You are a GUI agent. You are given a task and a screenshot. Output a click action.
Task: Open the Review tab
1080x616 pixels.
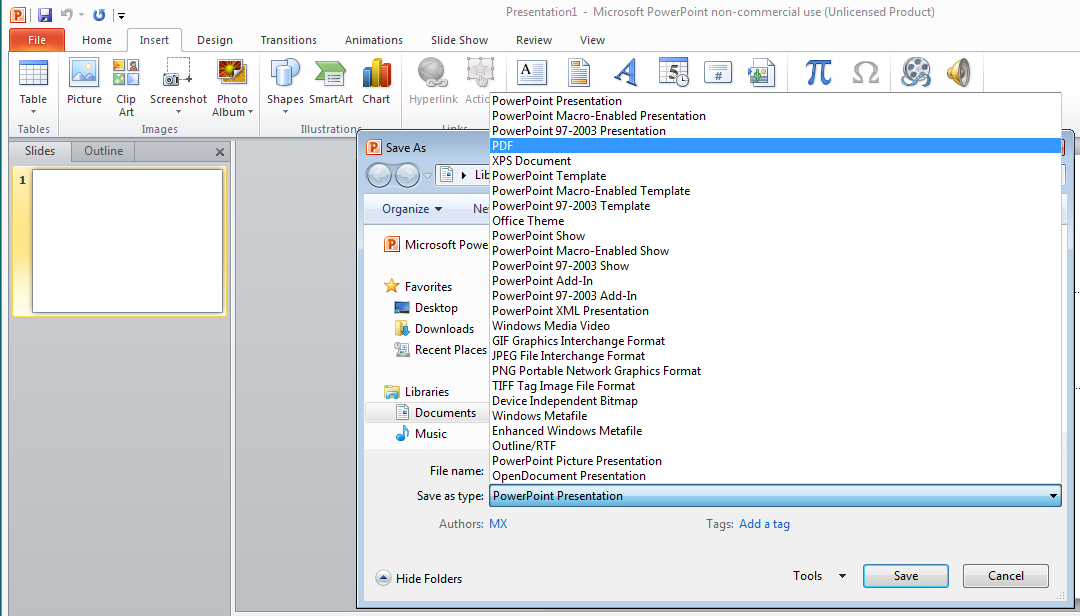[534, 40]
